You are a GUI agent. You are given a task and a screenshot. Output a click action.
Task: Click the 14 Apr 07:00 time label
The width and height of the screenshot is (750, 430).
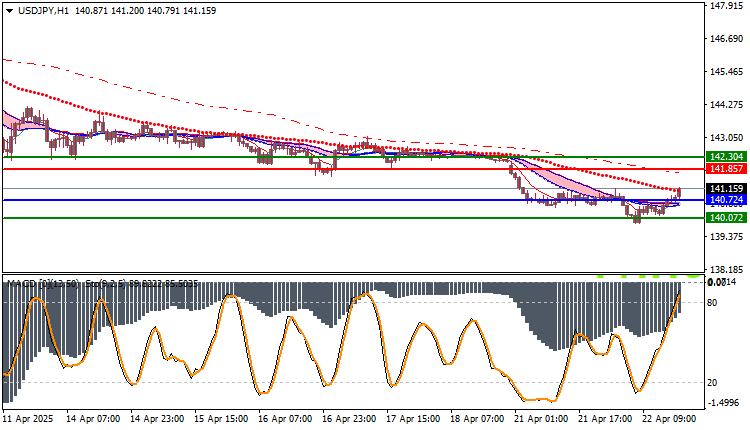click(93, 419)
